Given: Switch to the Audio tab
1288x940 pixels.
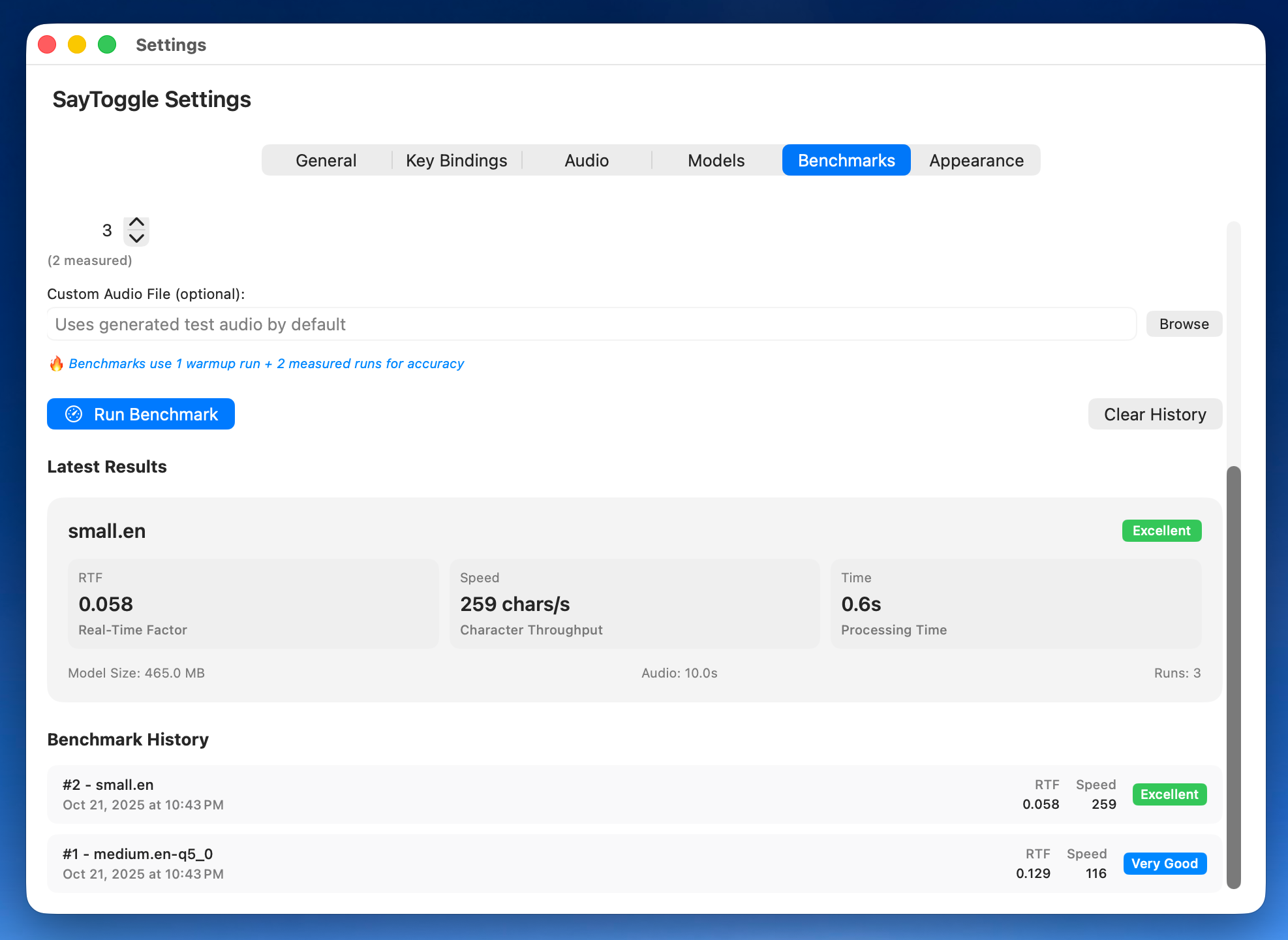Looking at the screenshot, I should coord(587,160).
